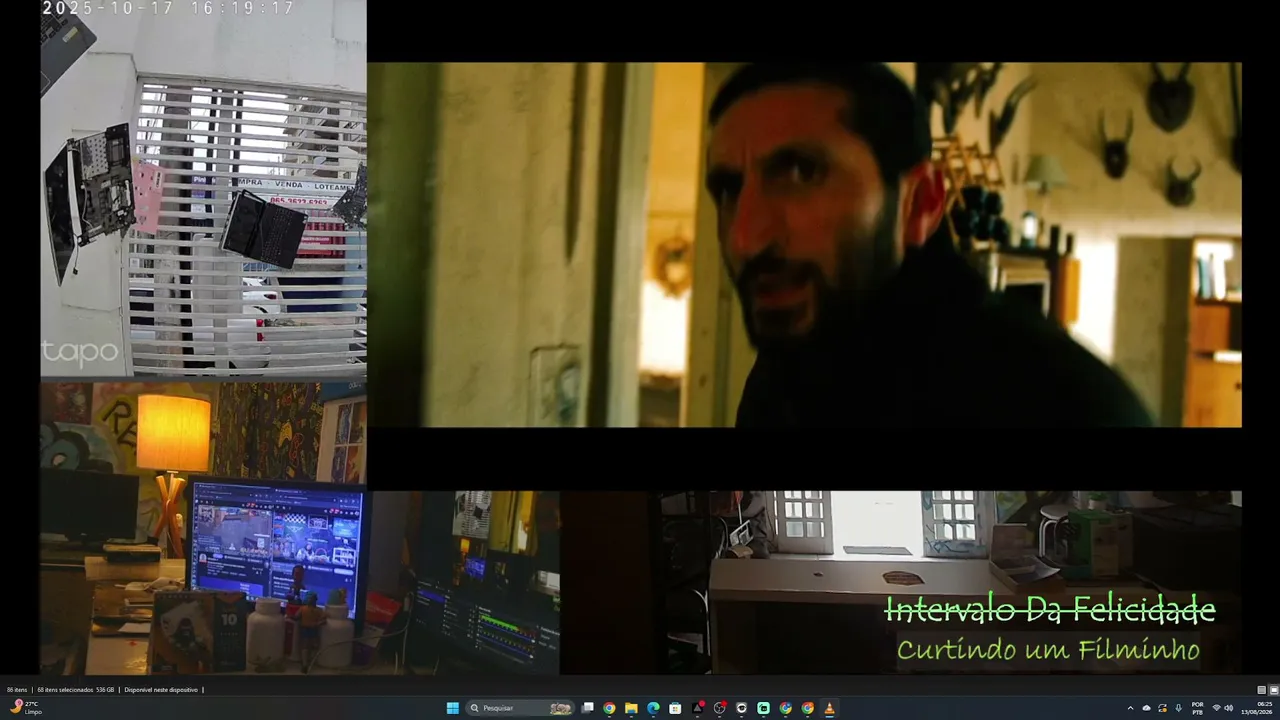1280x720 pixels.
Task: Open the round taskbar app with red badge
Action: (x=720, y=708)
